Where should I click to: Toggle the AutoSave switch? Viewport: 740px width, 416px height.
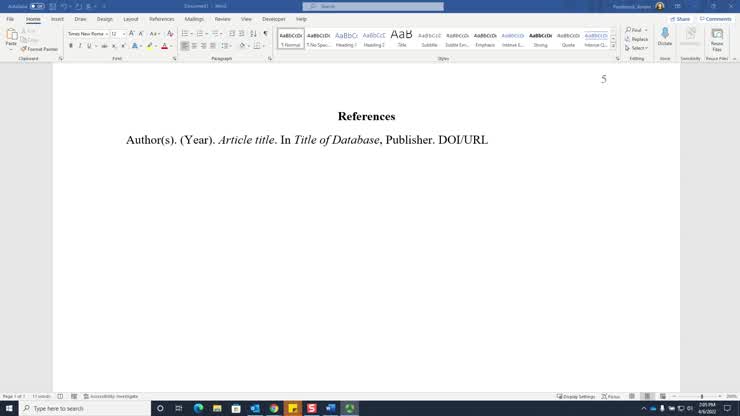tap(37, 7)
